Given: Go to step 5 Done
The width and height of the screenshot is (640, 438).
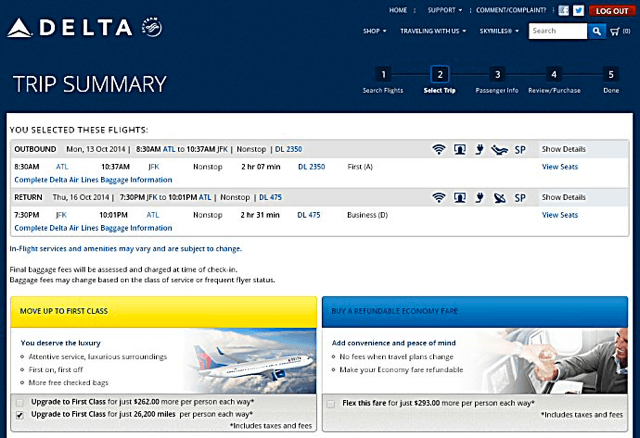Looking at the screenshot, I should (611, 80).
